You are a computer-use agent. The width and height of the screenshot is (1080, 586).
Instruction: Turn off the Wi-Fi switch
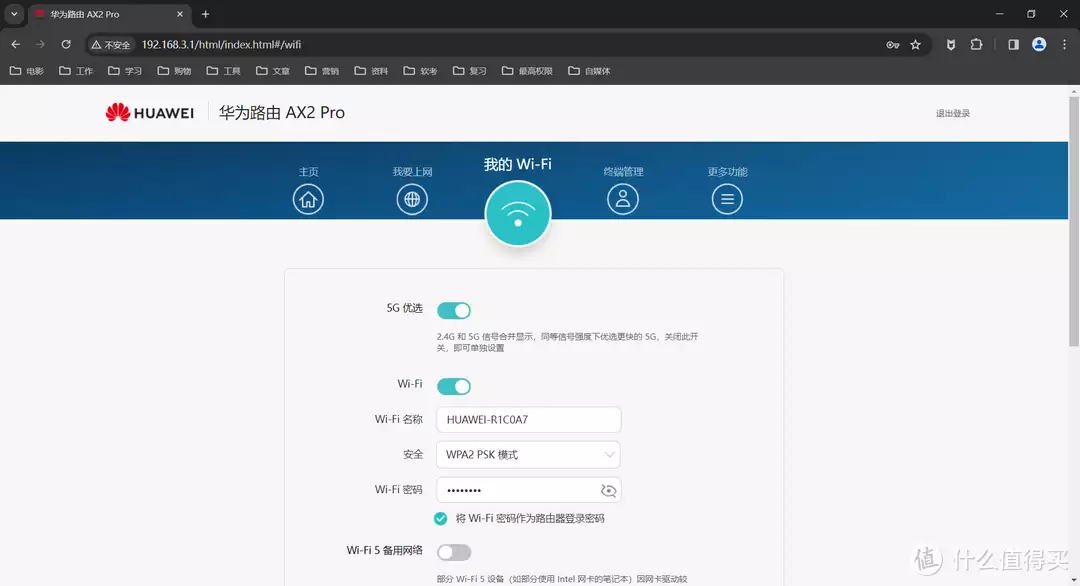(x=454, y=386)
